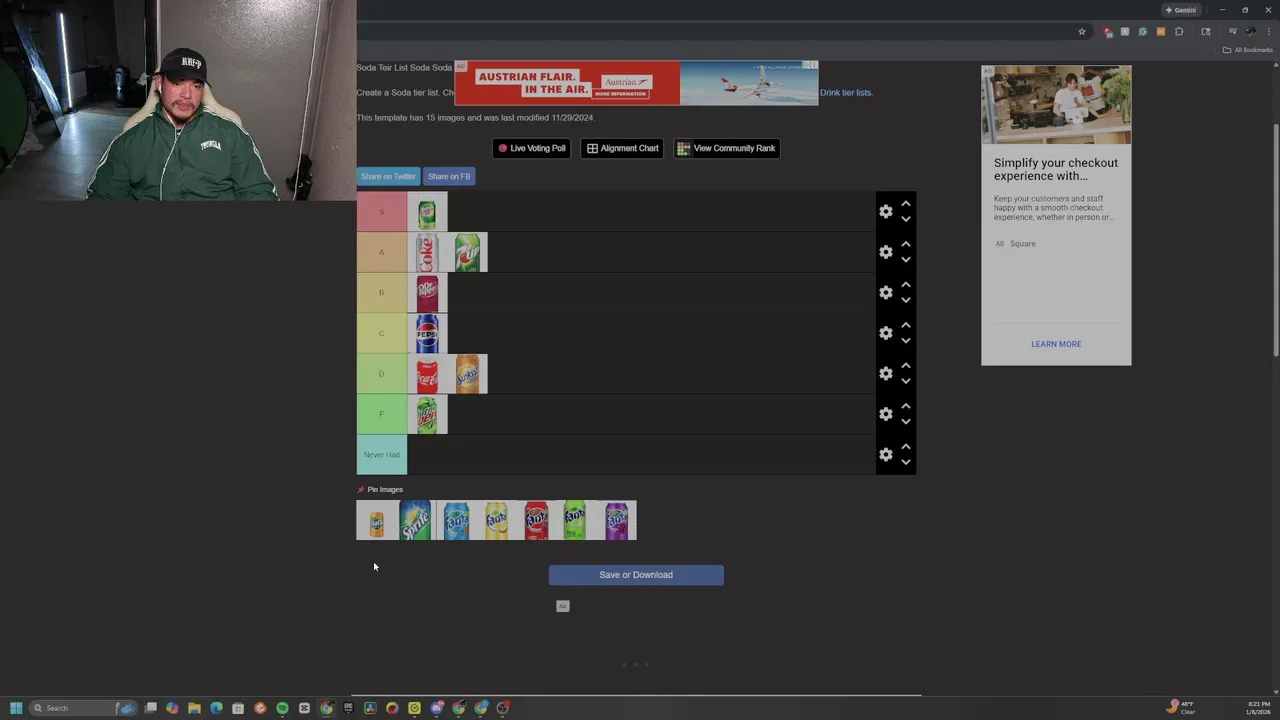Screen dimensions: 1280x720
Task: Move the S tier row down
Action: pos(906,219)
